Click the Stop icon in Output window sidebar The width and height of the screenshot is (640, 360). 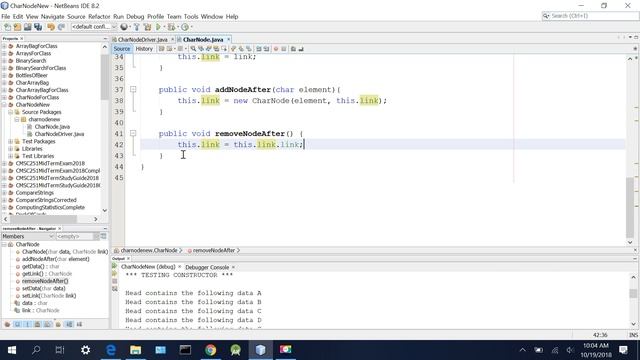(x=115, y=281)
